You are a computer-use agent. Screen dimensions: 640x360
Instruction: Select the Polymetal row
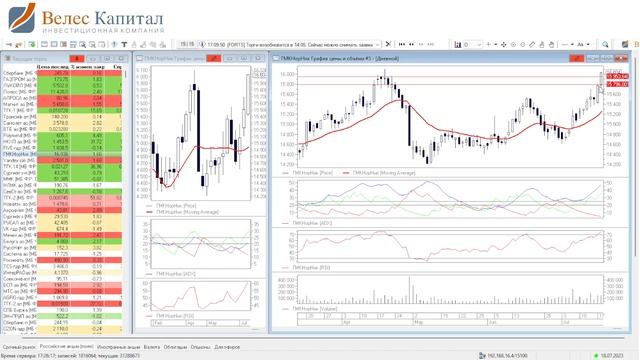tap(62, 136)
